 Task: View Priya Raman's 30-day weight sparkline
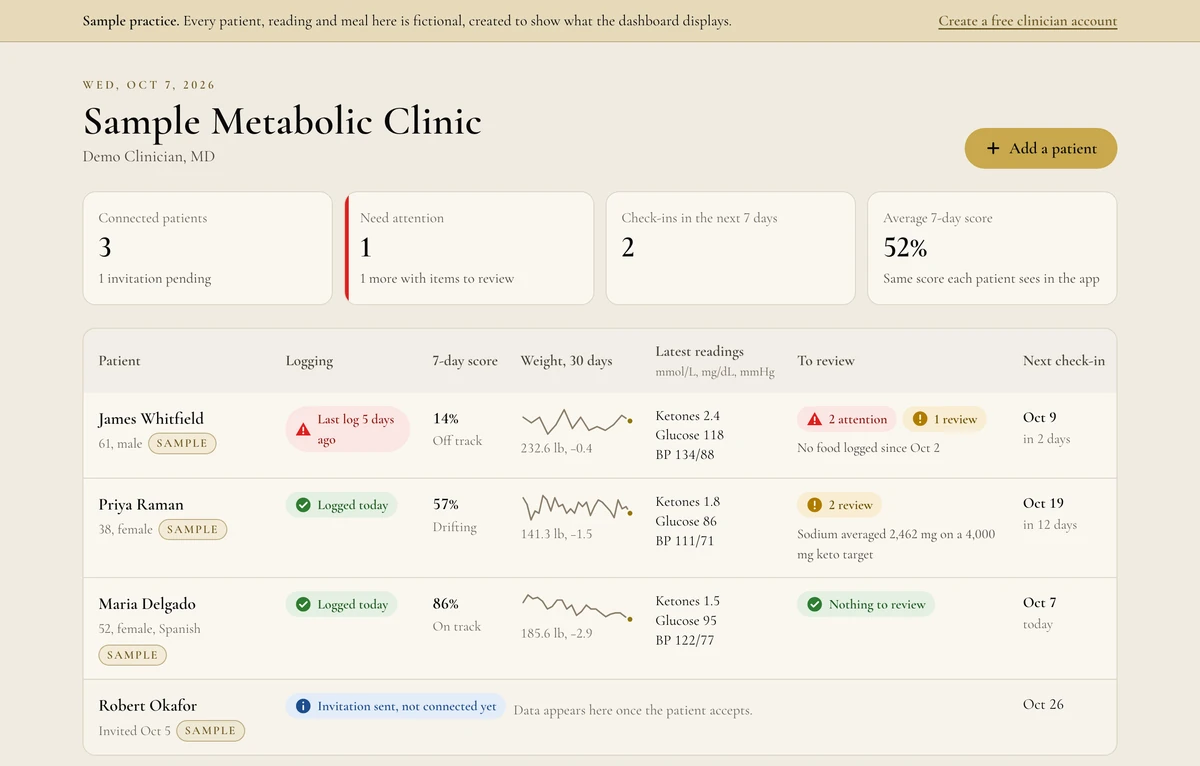577,506
